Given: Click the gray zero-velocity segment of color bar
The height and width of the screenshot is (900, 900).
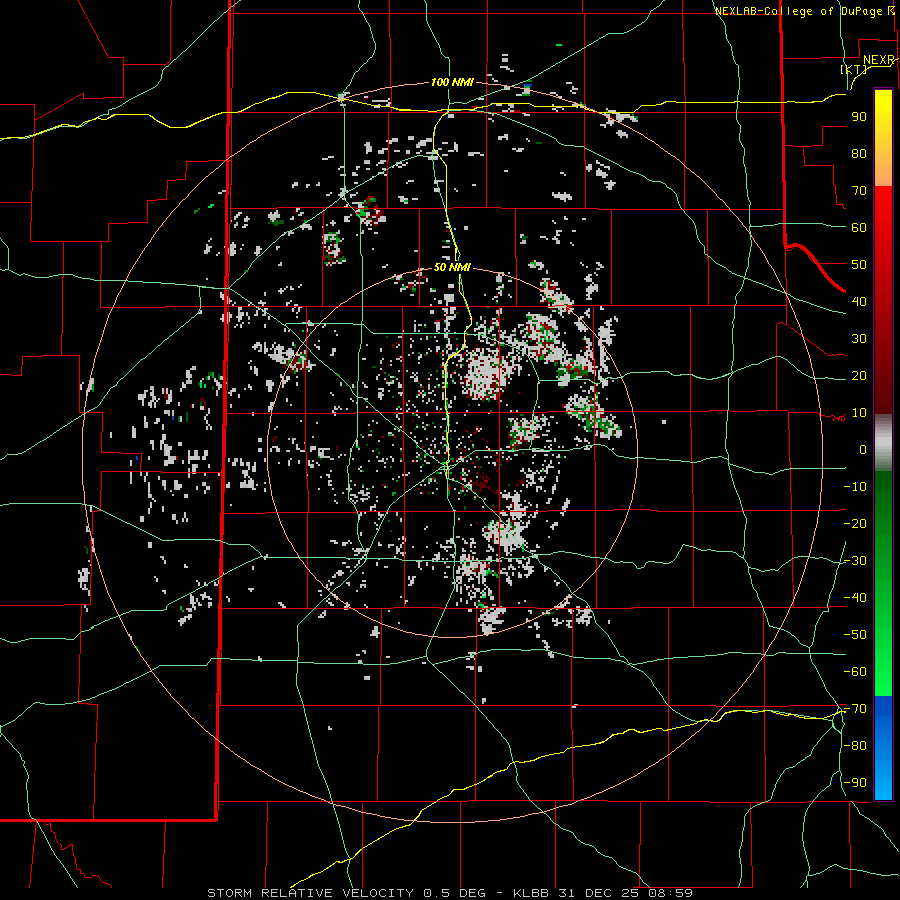Looking at the screenshot, I should pyautogui.click(x=883, y=443).
